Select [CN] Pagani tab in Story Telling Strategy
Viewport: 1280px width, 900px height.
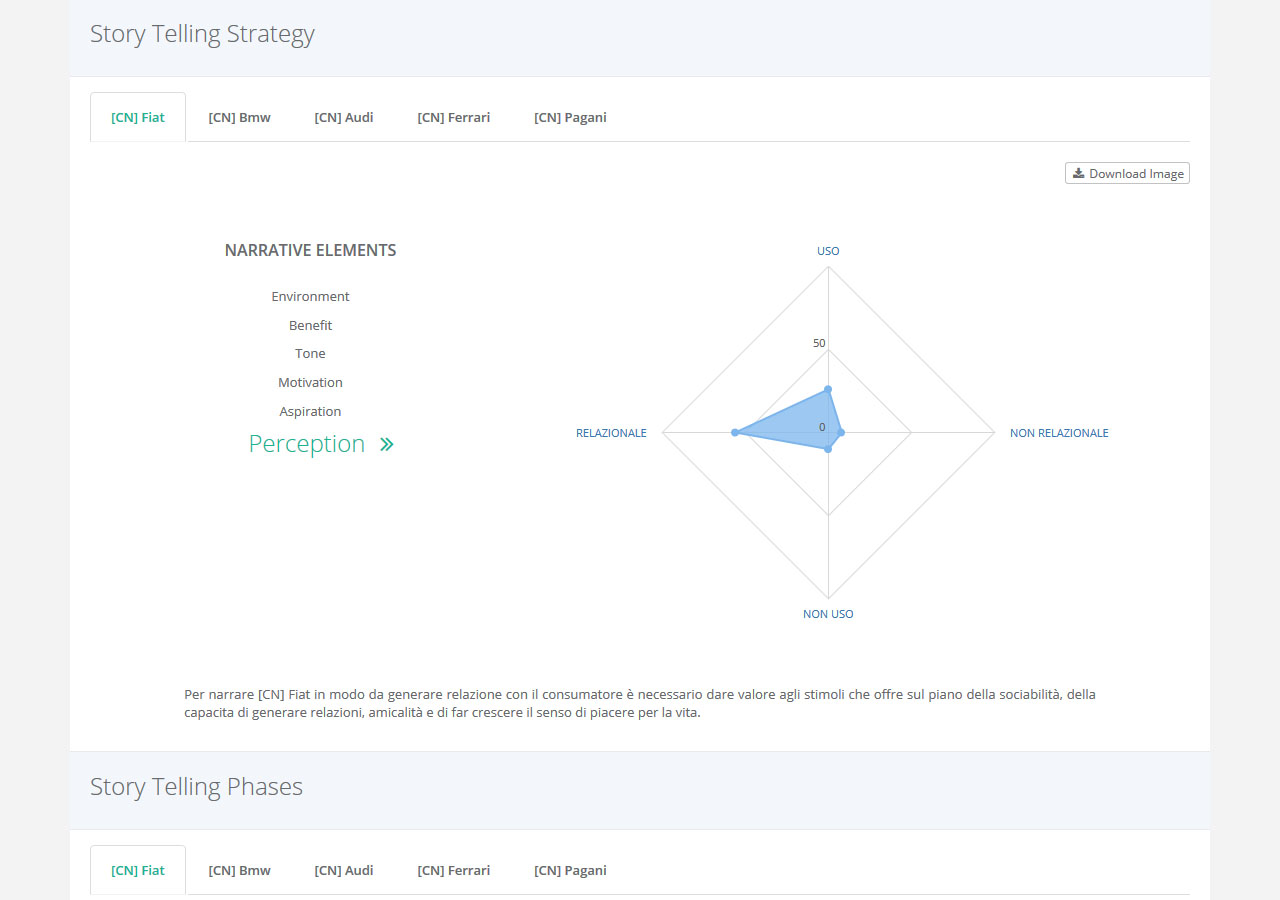pos(570,117)
